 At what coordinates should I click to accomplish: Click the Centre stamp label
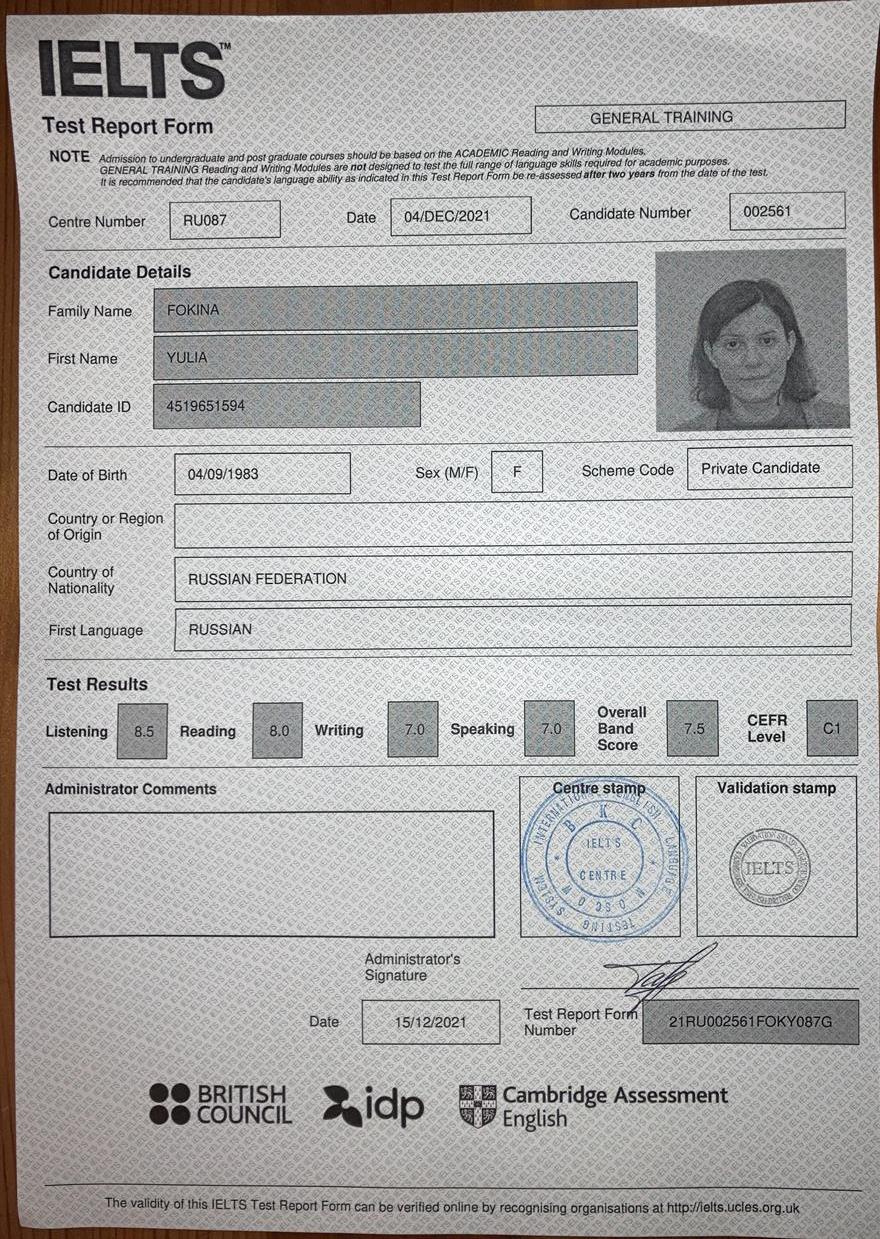pos(599,790)
